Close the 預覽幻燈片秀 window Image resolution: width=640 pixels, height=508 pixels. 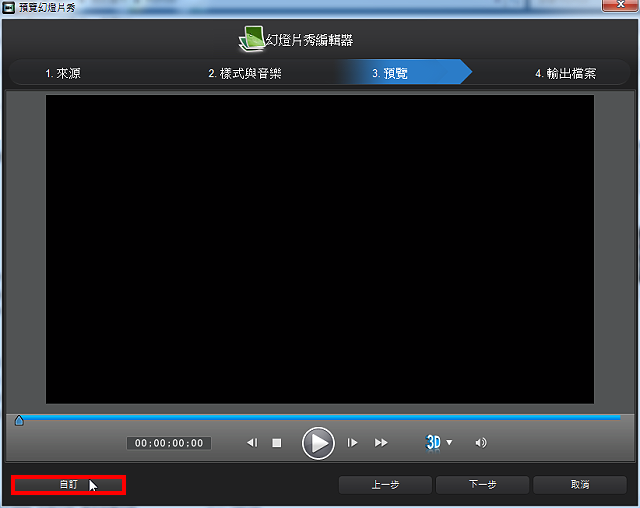pos(620,5)
